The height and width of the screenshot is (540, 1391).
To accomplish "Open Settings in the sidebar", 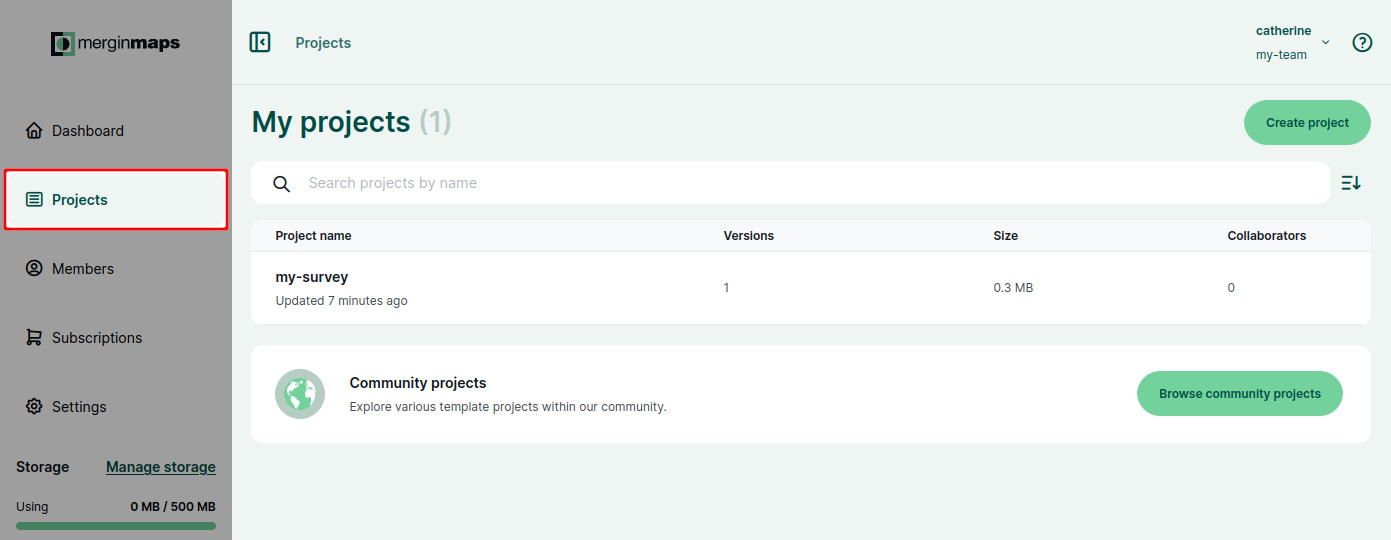I will point(116,407).
